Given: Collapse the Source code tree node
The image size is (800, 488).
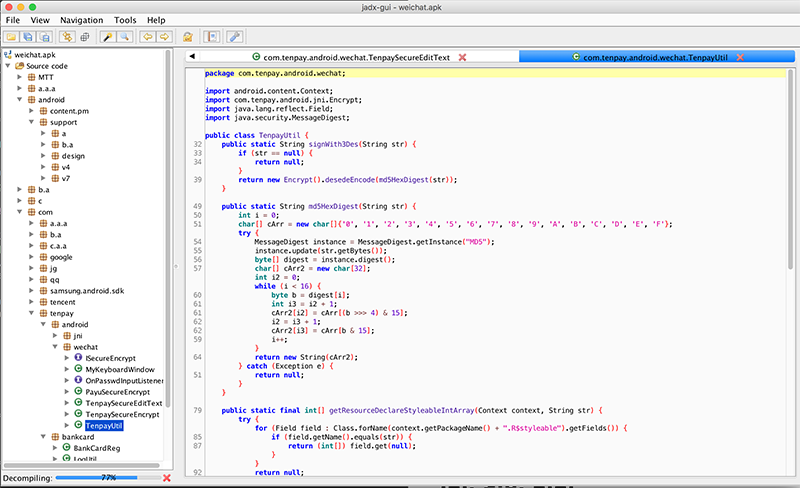Looking at the screenshot, I should point(8,66).
